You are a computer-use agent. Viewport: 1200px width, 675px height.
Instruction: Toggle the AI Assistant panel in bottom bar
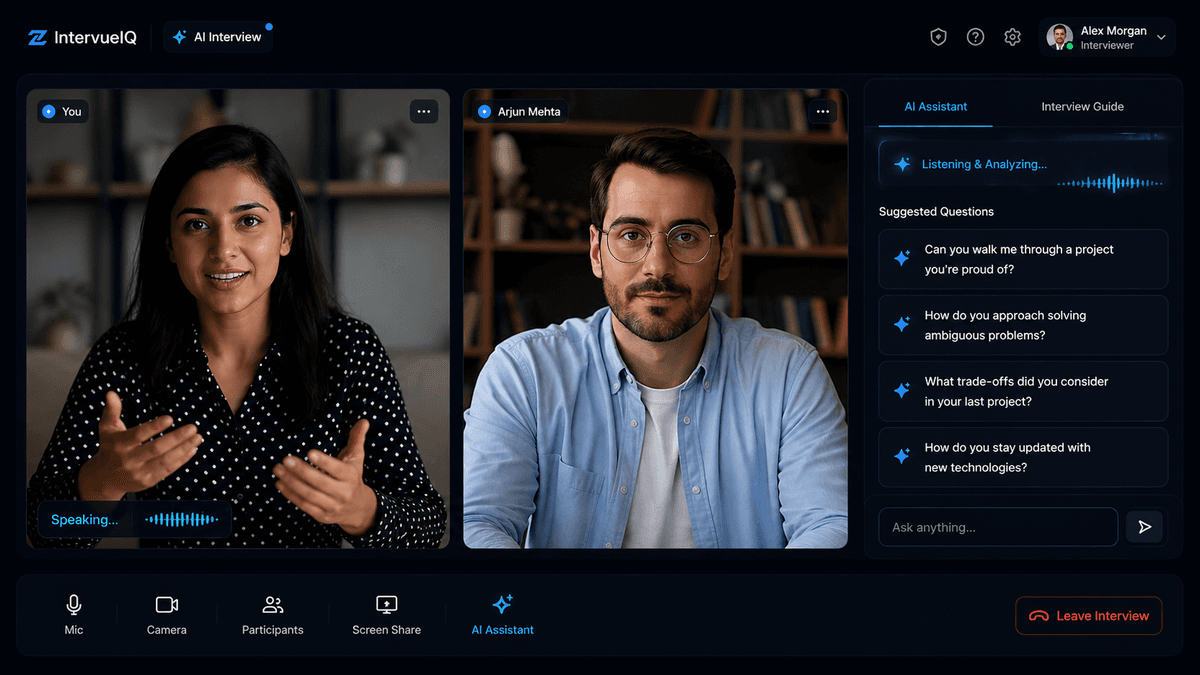(502, 615)
